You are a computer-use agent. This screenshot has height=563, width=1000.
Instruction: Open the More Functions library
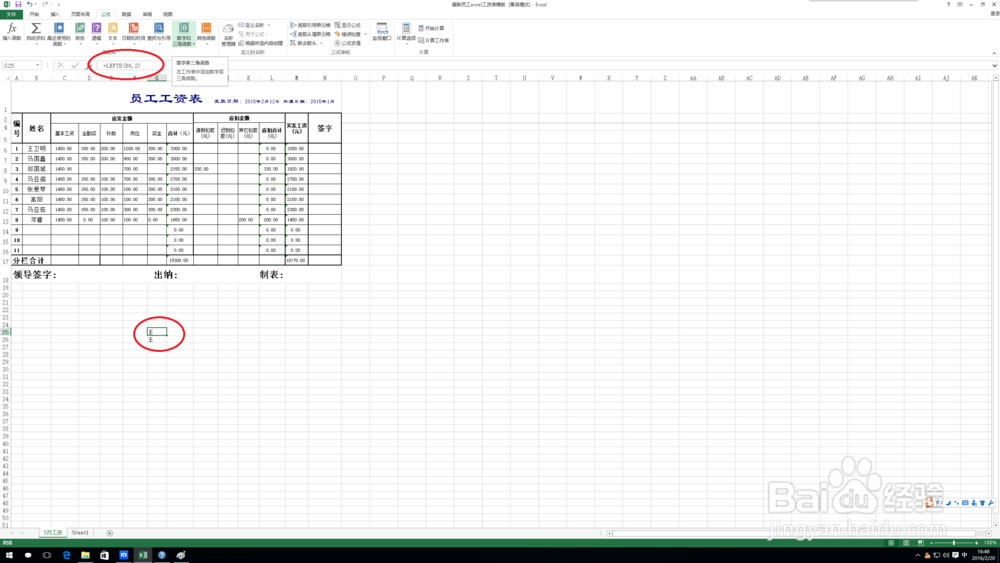pyautogui.click(x=206, y=33)
